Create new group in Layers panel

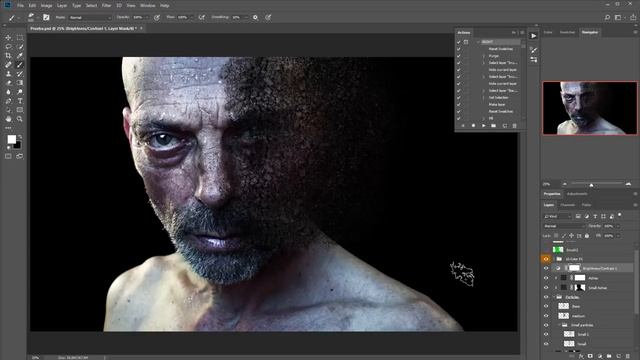pyautogui.click(x=609, y=356)
